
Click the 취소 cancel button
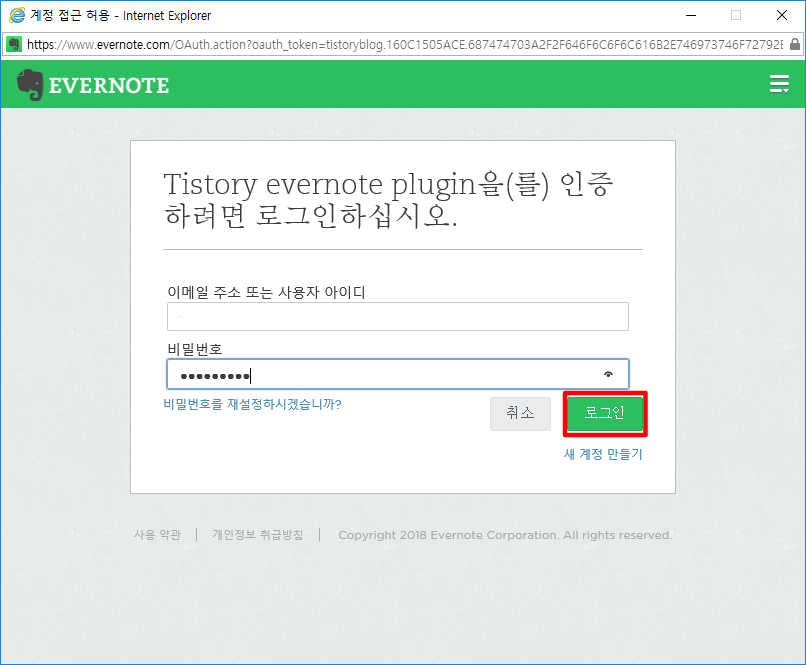[x=520, y=413]
